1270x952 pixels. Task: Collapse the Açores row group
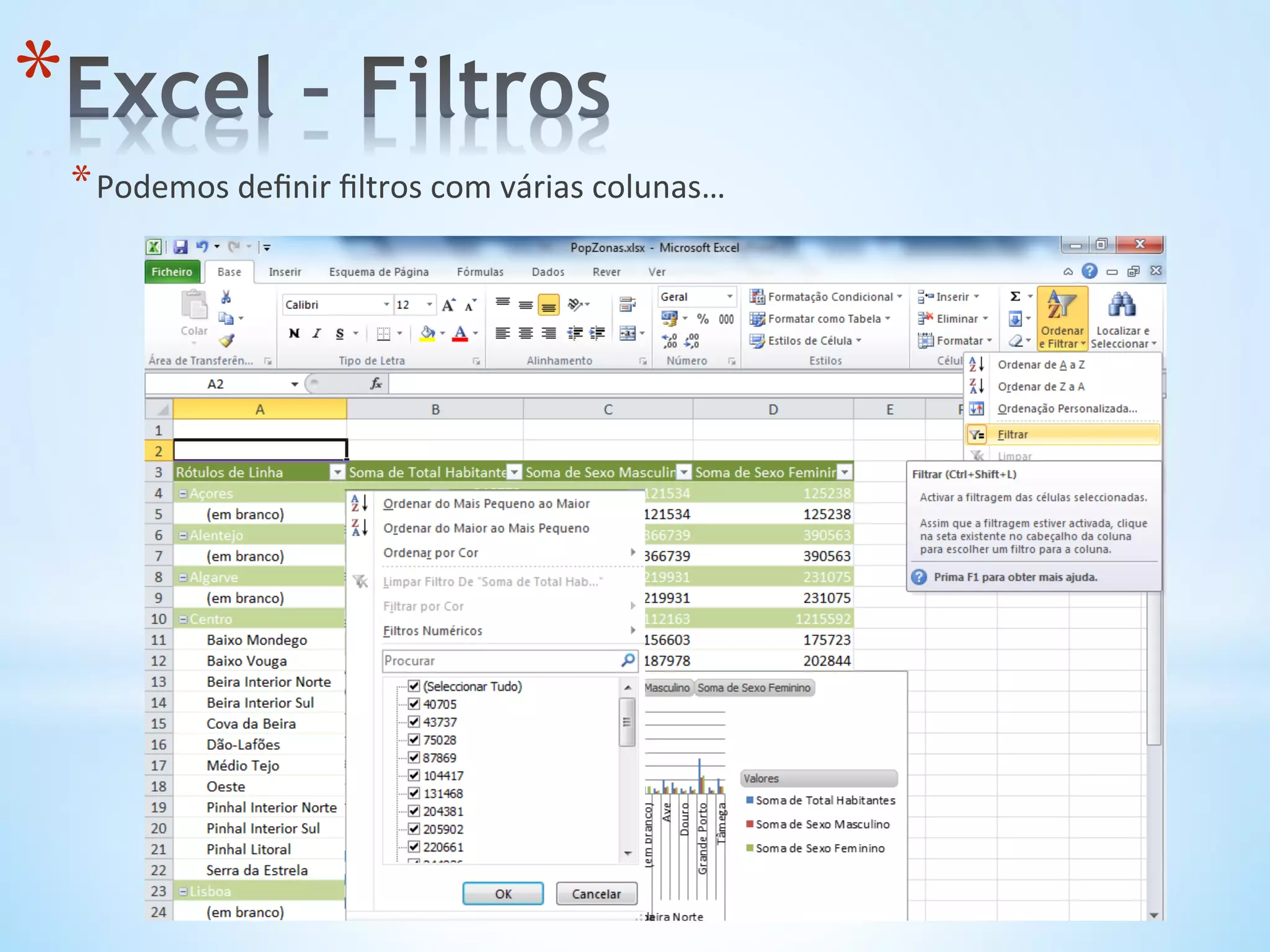coord(183,494)
